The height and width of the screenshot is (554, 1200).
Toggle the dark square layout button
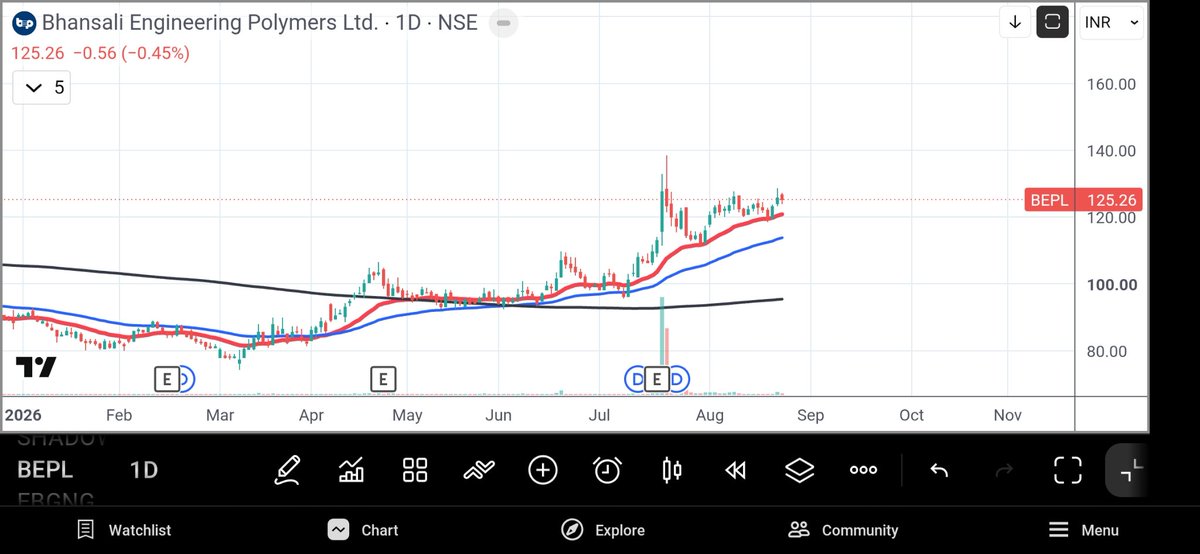1052,22
